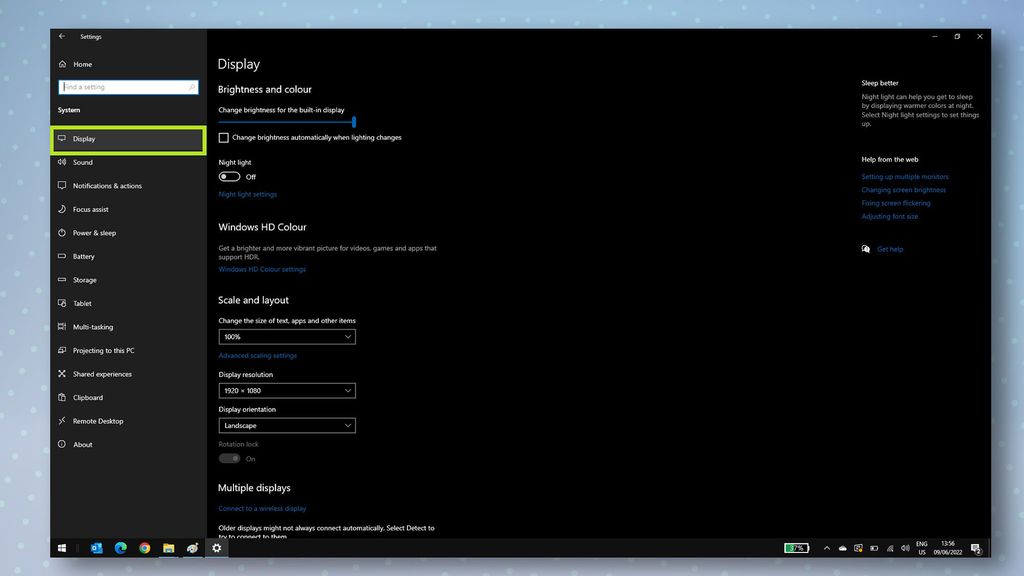This screenshot has height=576, width=1024.
Task: Open the Focus assist settings
Action: [90, 209]
